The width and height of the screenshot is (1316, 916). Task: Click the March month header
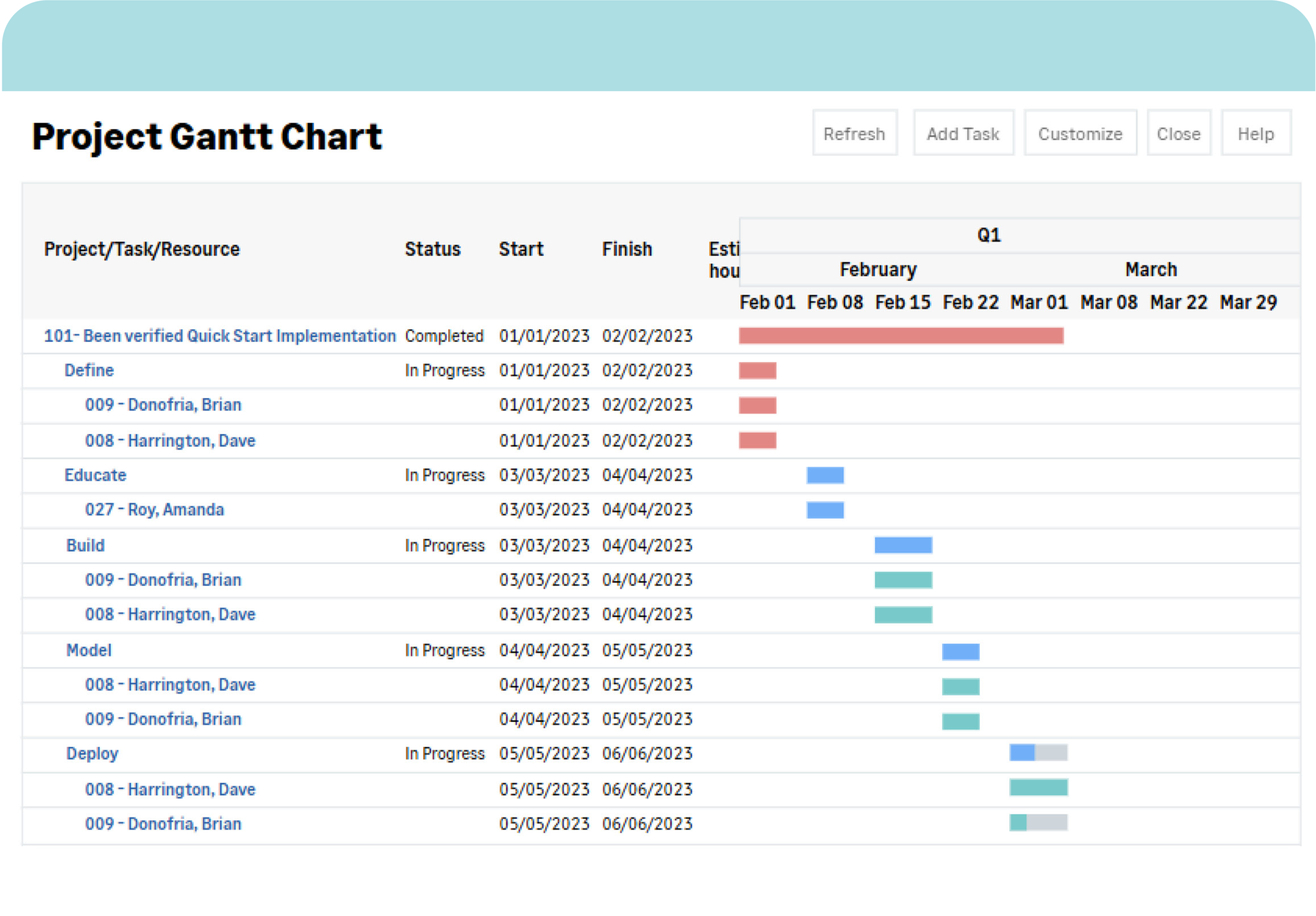click(1151, 270)
